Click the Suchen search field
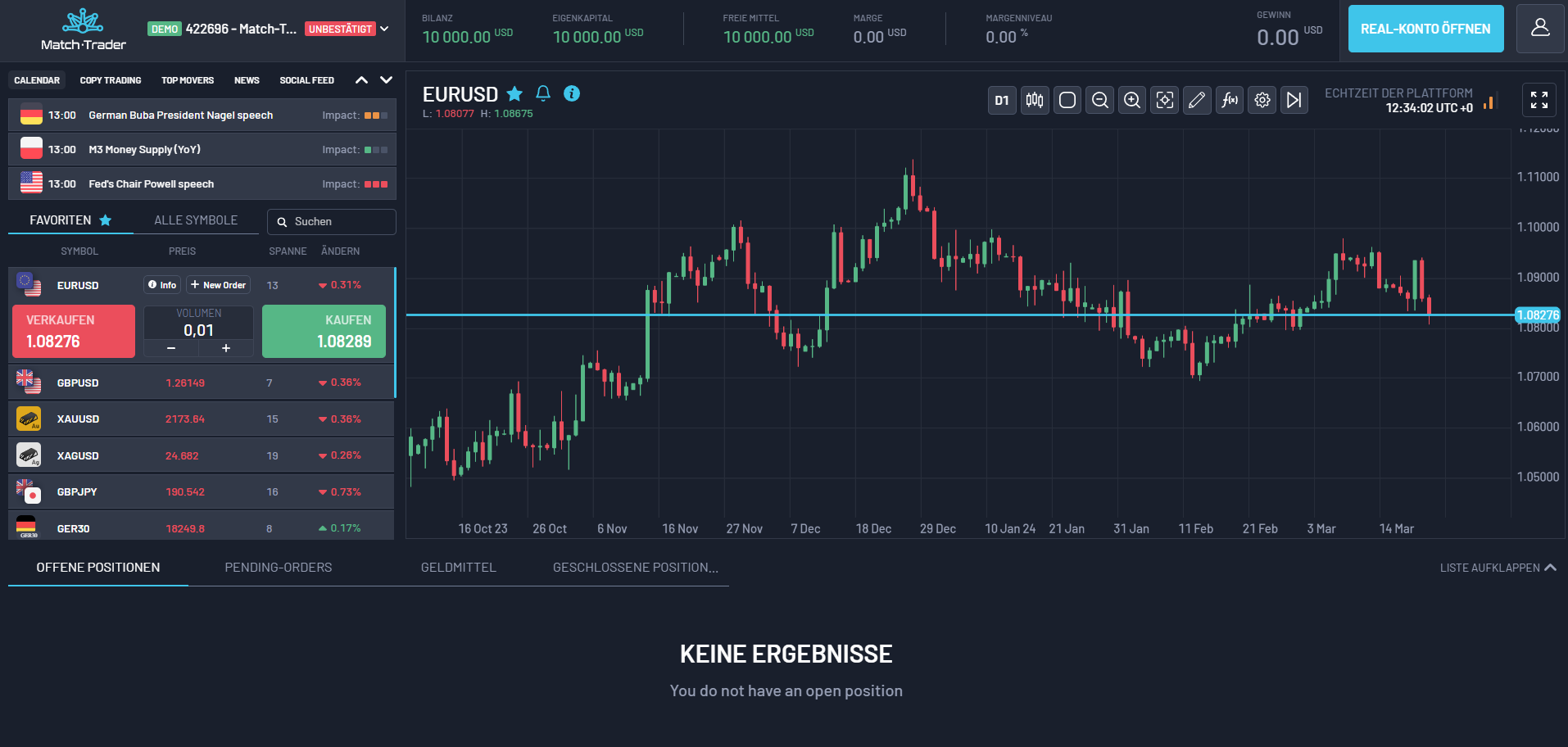This screenshot has height=747, width=1568. [x=332, y=222]
